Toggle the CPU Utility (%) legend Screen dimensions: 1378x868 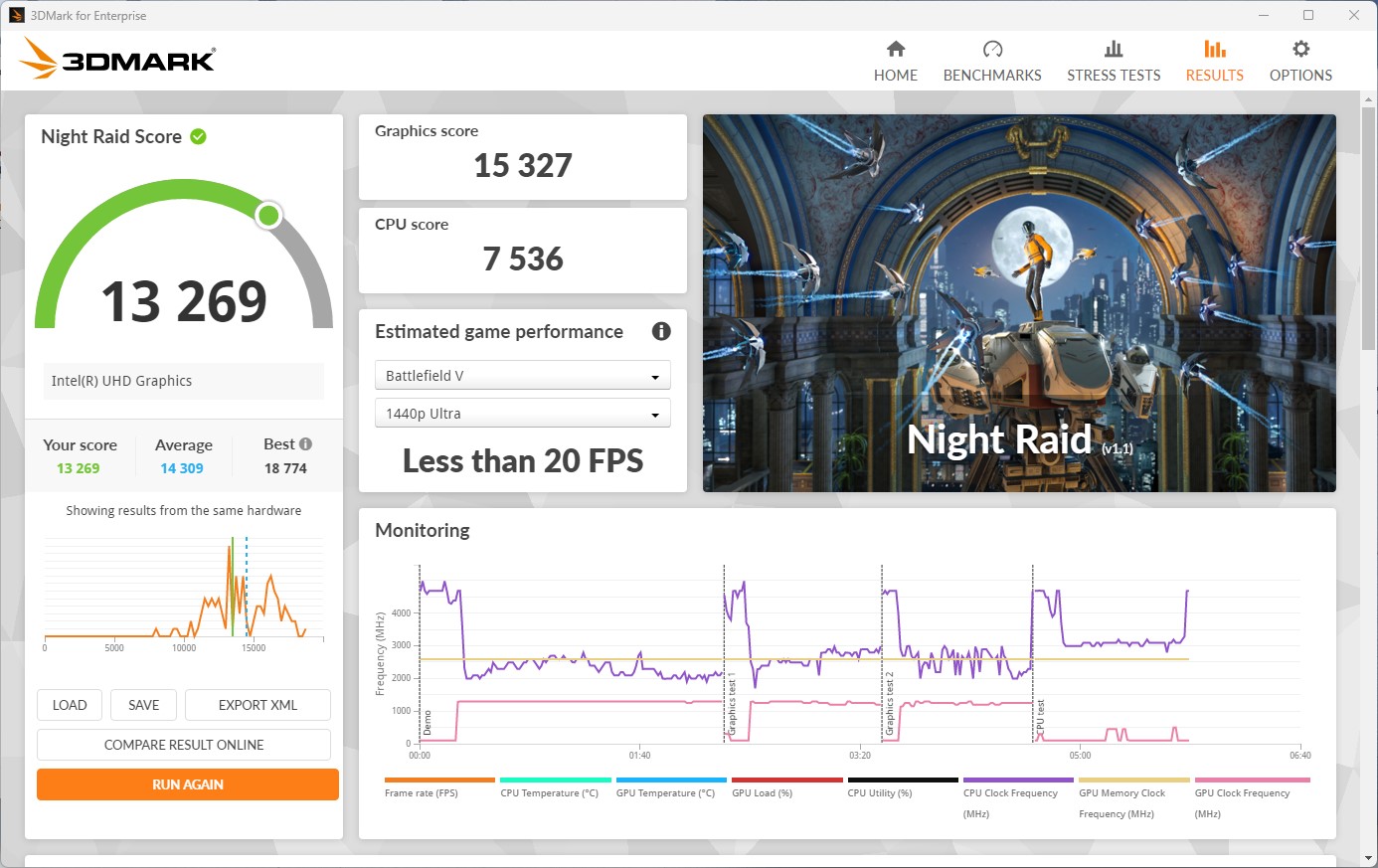[x=903, y=788]
